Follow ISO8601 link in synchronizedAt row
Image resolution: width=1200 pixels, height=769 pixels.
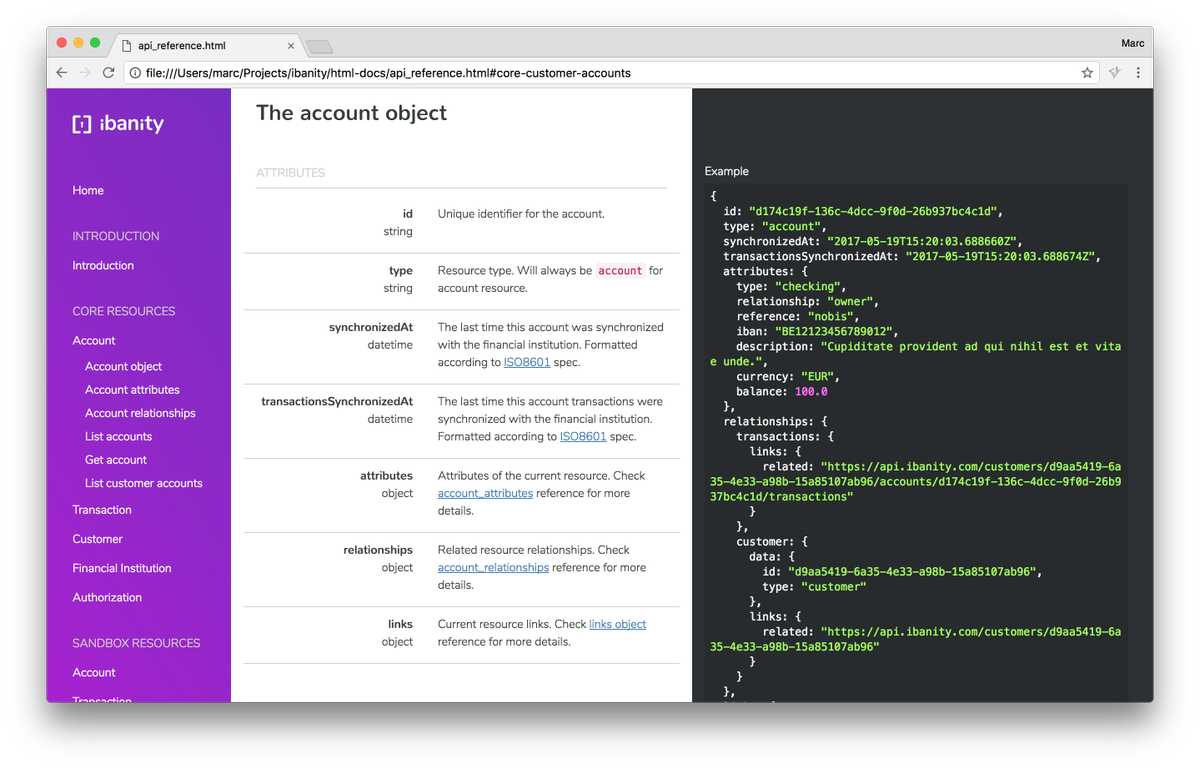click(525, 363)
